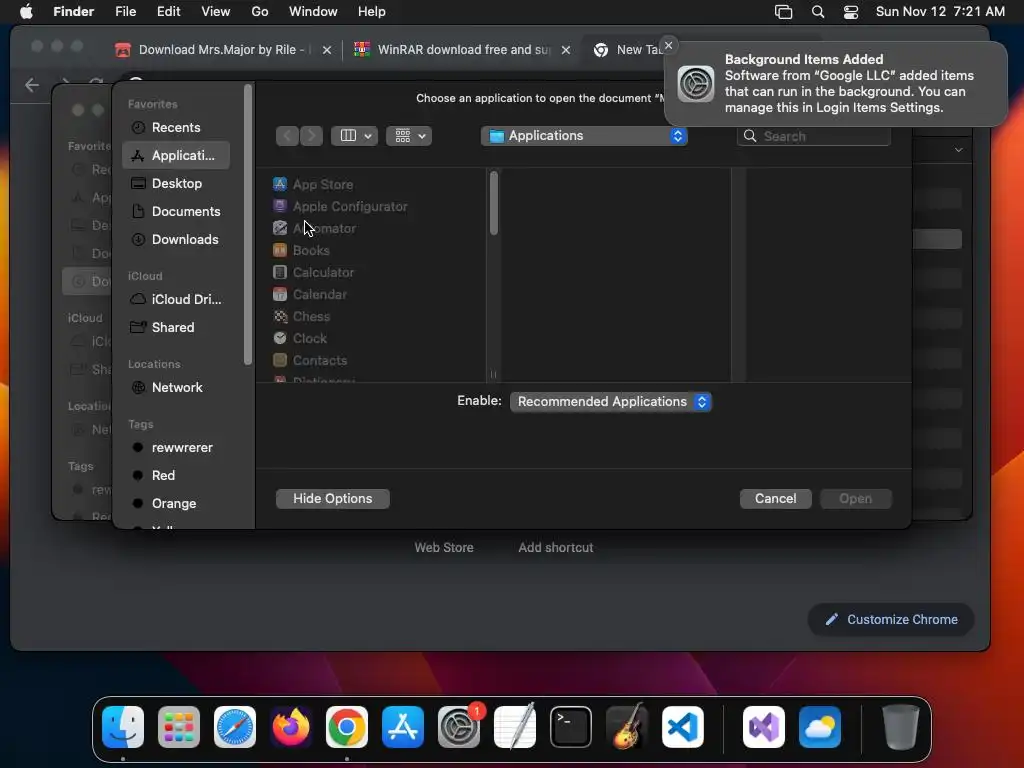Click the Open button
Screen dimensions: 1024x768
(856, 498)
